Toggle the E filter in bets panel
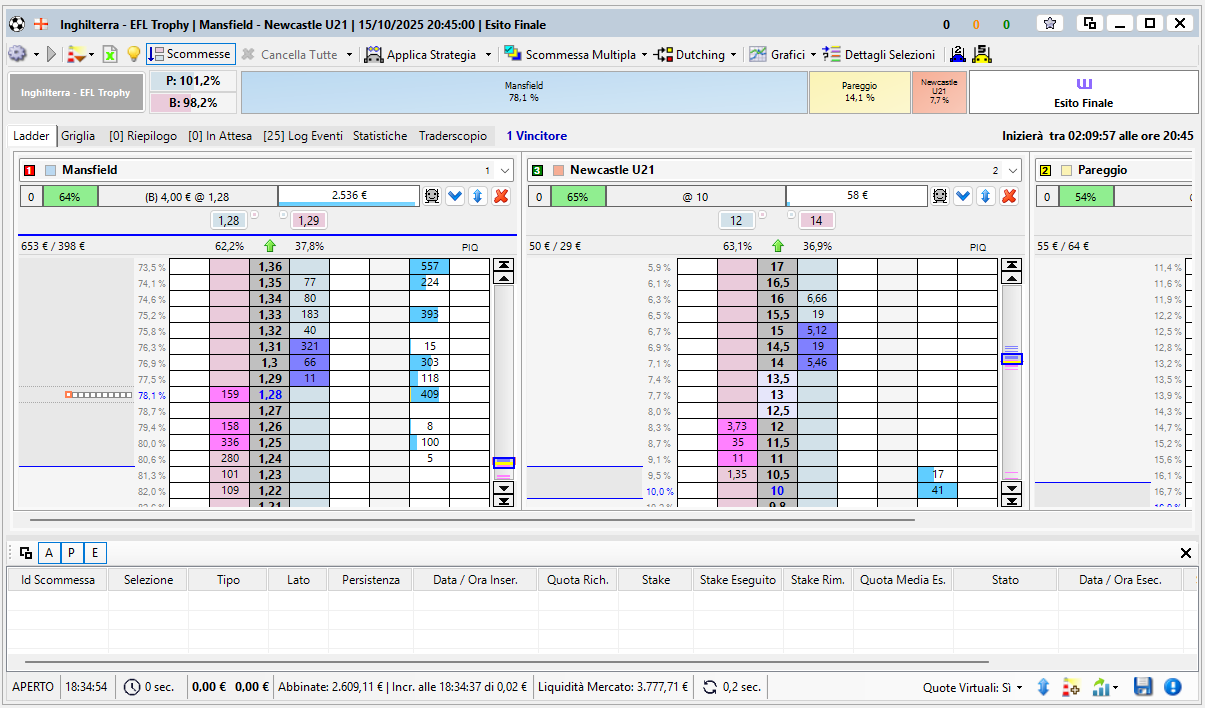The width and height of the screenshot is (1205, 708). coord(95,553)
